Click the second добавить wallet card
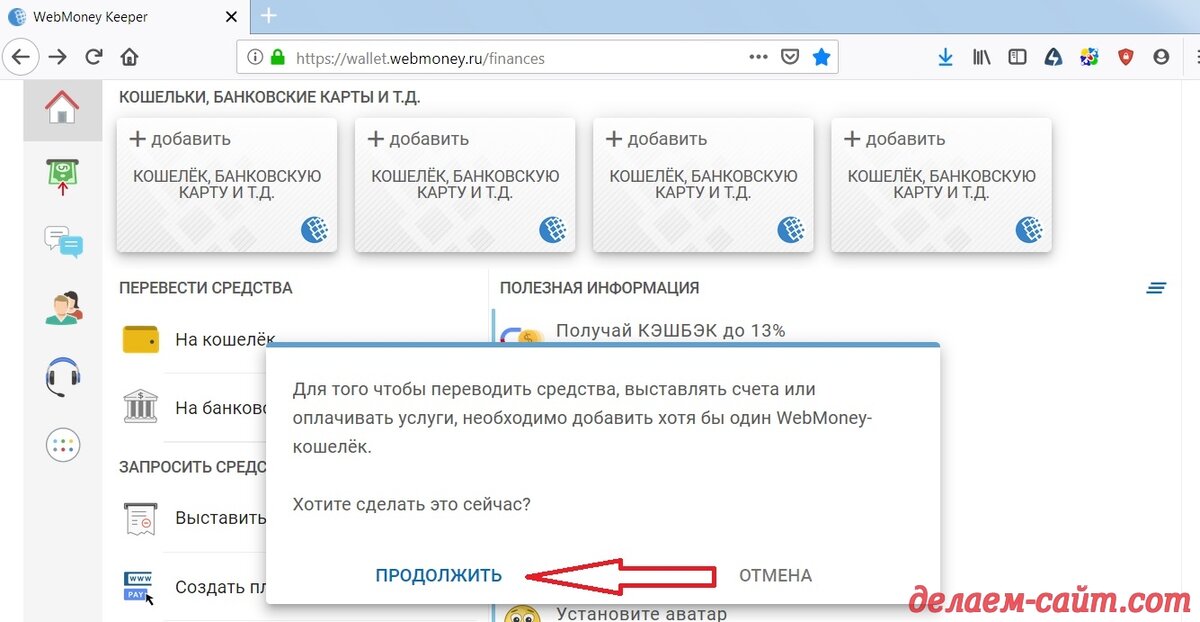1200x622 pixels. coord(465,185)
